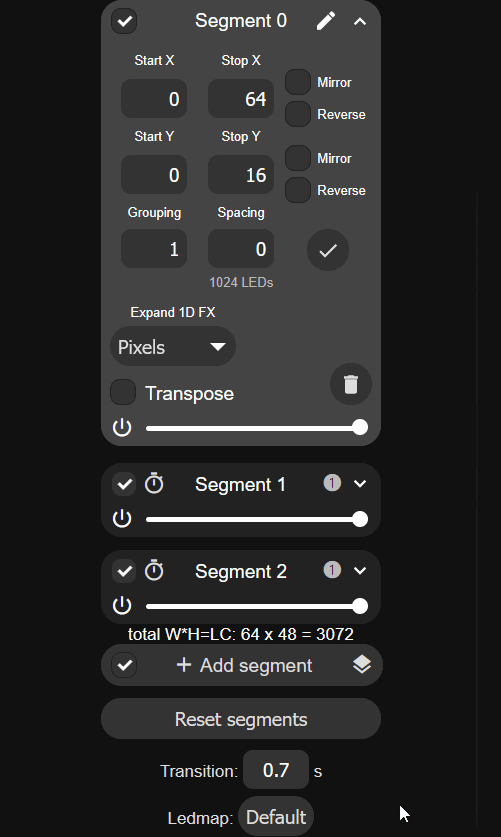The width and height of the screenshot is (501, 837).
Task: Toggle Segment 1 power icon
Action: point(122,518)
